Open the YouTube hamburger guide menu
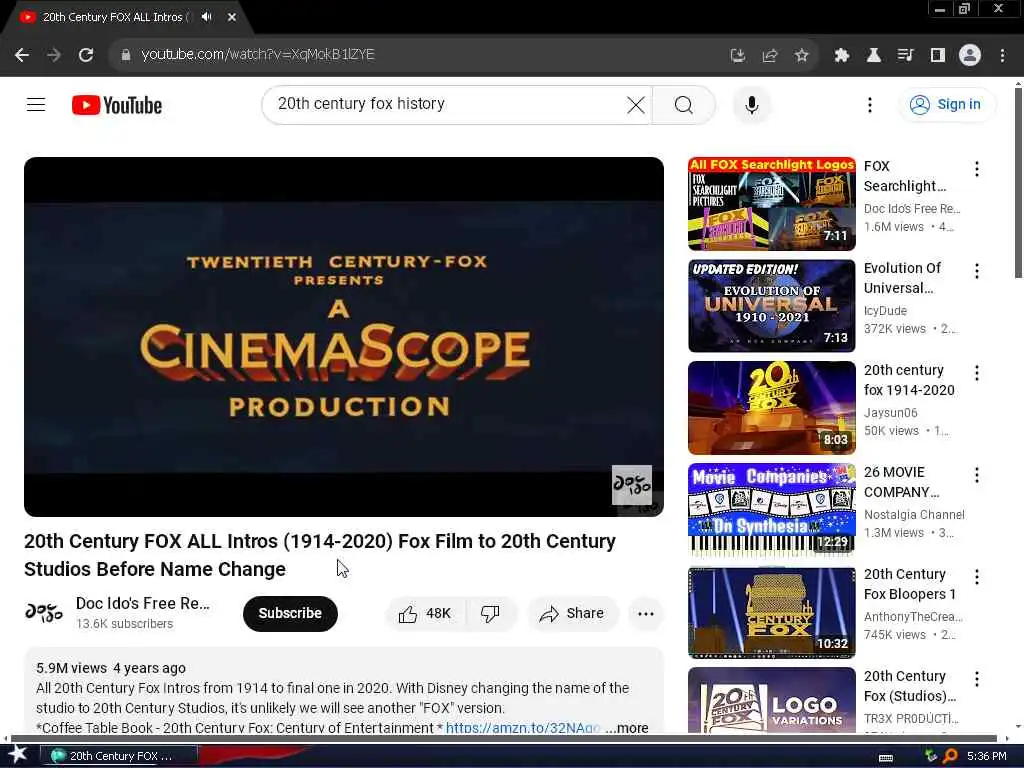The height and width of the screenshot is (768, 1024). [36, 104]
